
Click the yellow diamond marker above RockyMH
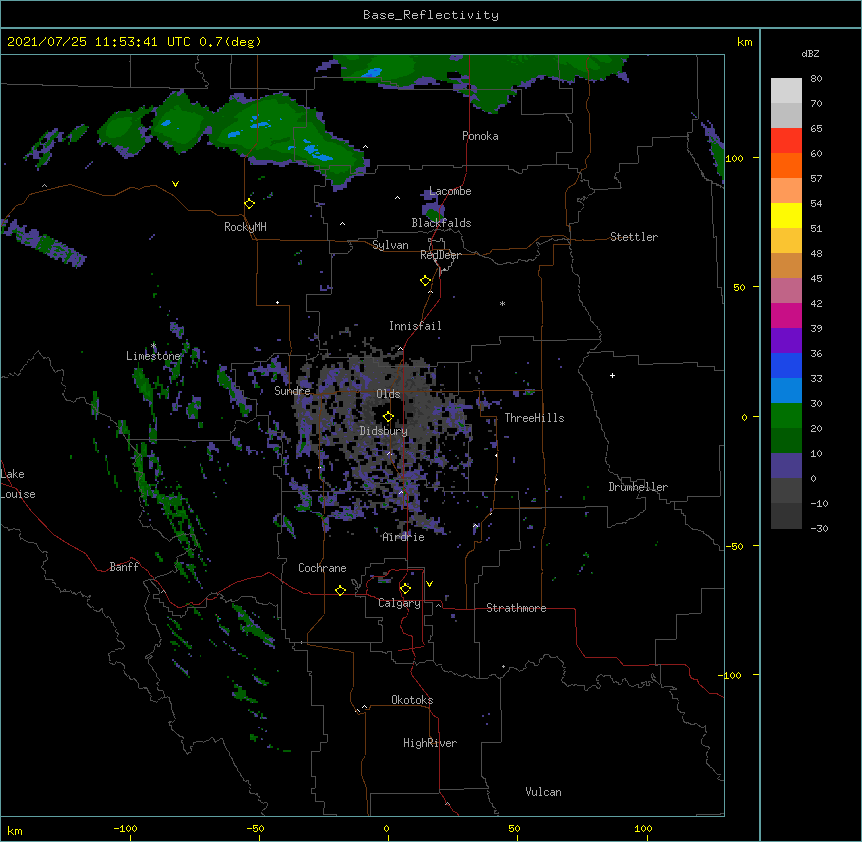click(x=250, y=204)
